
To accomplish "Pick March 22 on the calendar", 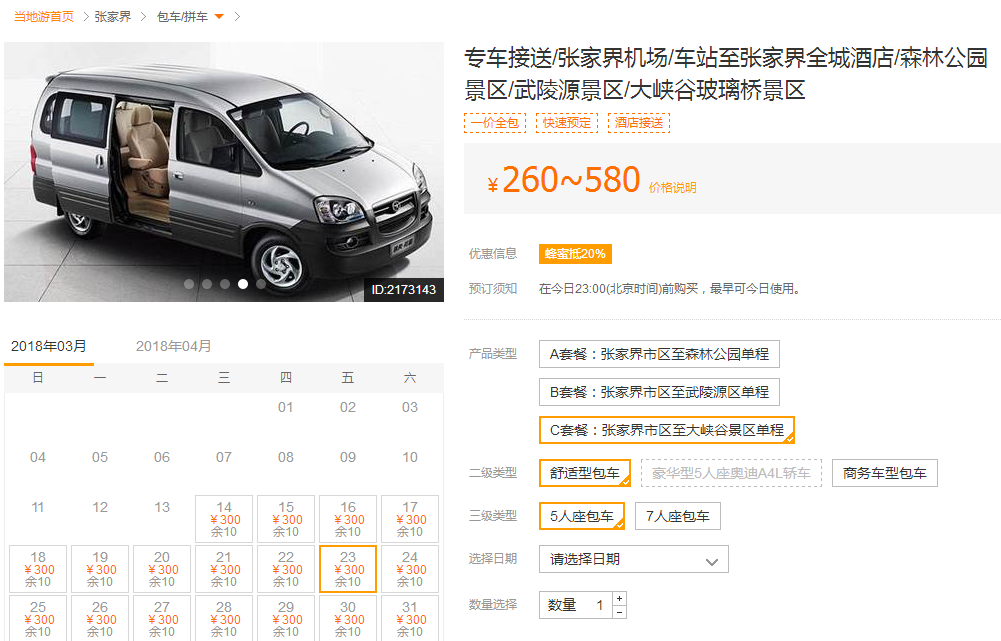I will [285, 569].
